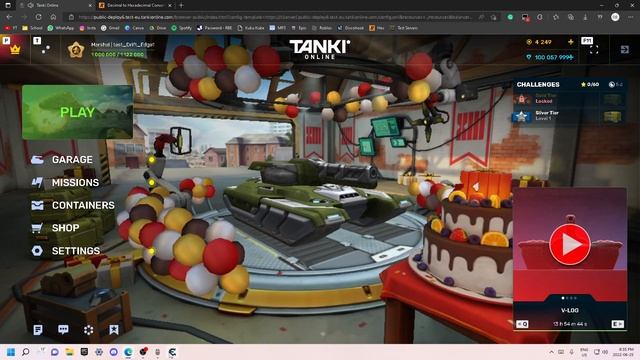Go back in browser history

point(9,17)
